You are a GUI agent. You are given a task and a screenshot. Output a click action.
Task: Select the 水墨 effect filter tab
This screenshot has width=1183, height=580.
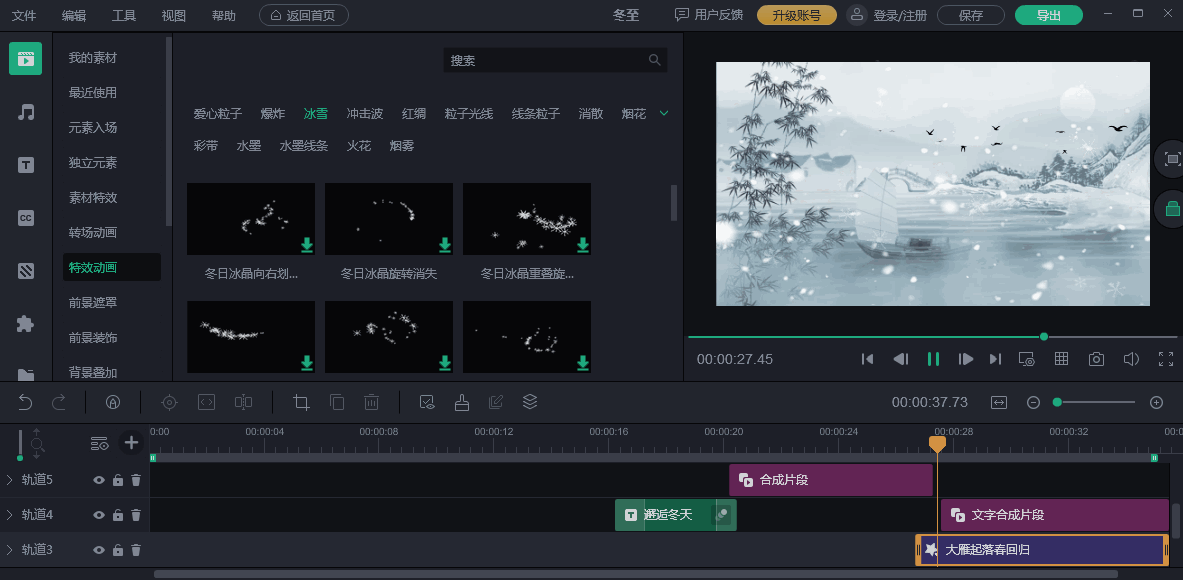249,146
